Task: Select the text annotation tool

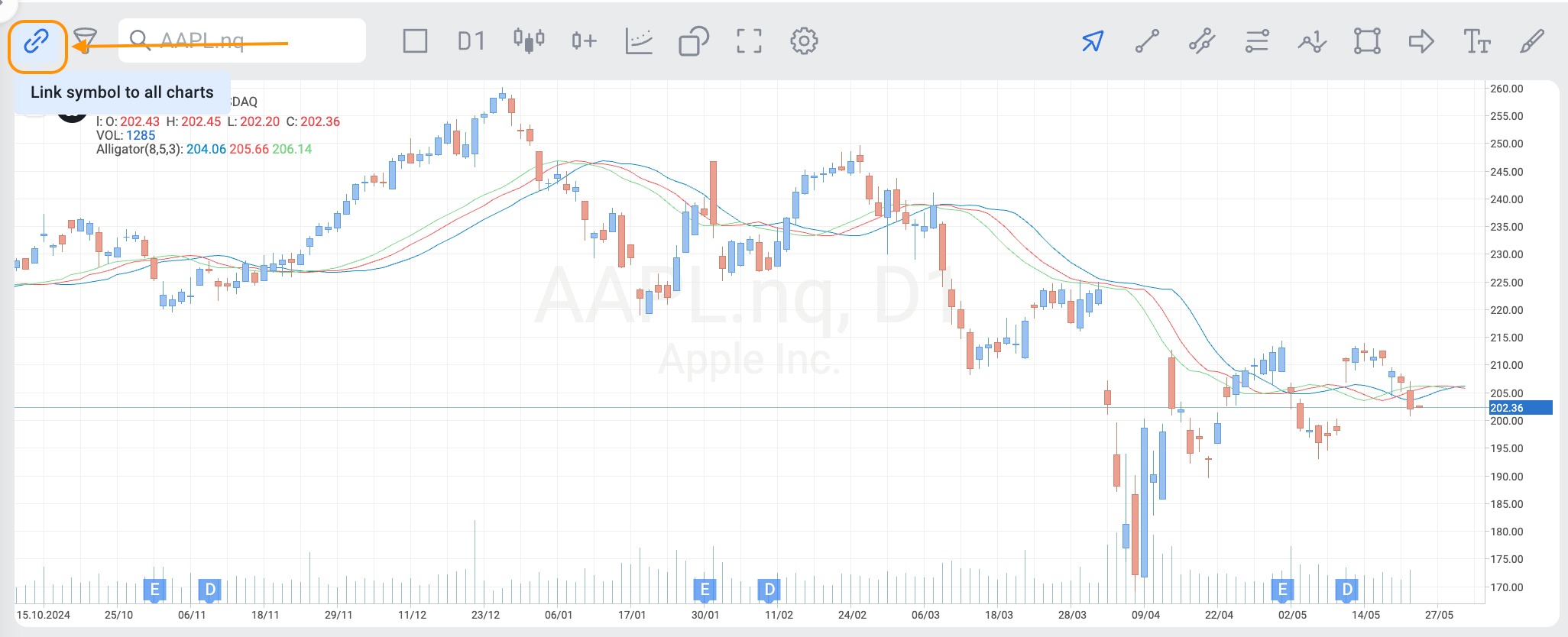Action: coord(1476,40)
